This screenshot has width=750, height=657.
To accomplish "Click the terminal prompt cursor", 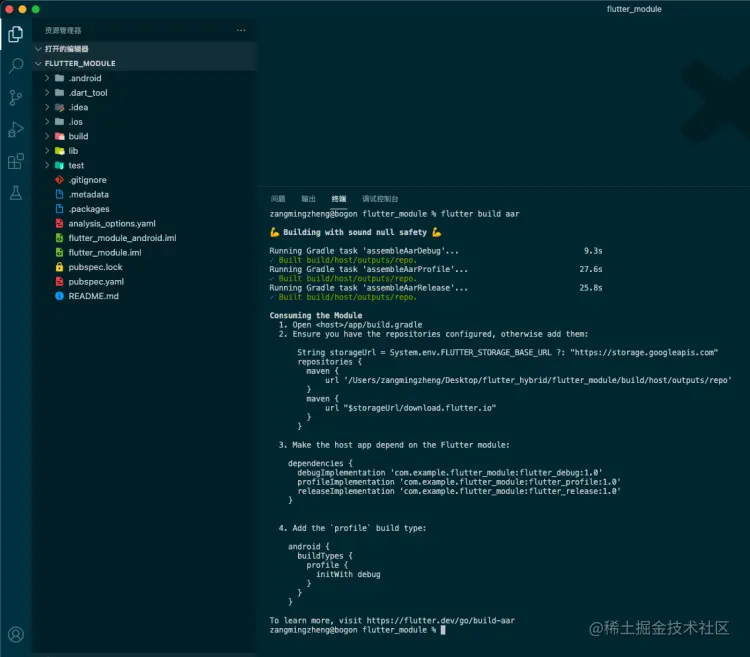I will tap(443, 630).
